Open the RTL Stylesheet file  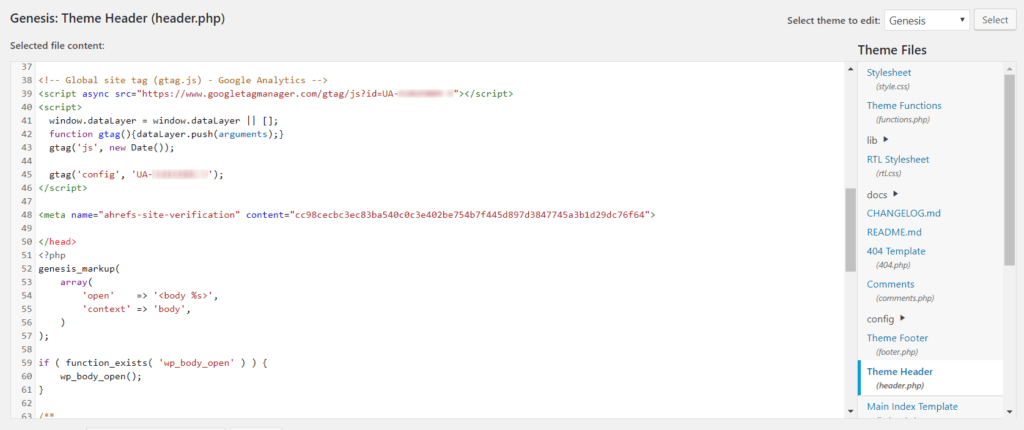[x=898, y=159]
